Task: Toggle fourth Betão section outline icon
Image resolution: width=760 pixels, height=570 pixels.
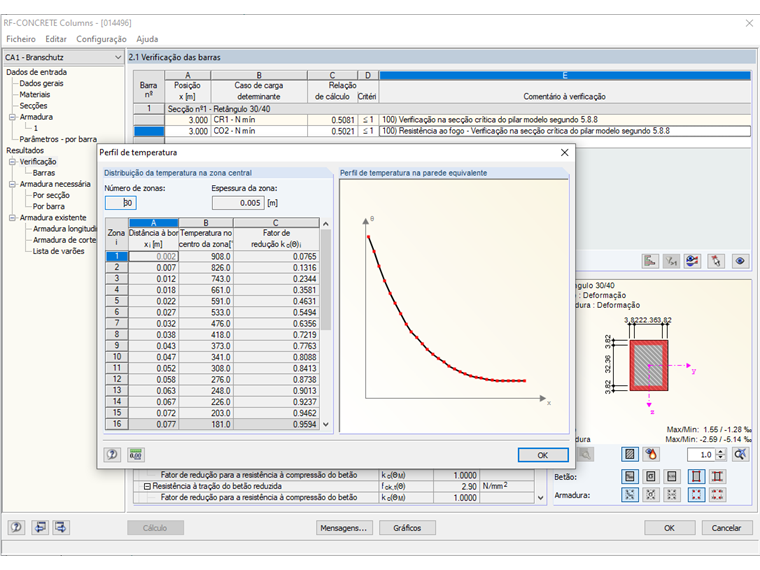Action: (x=696, y=476)
